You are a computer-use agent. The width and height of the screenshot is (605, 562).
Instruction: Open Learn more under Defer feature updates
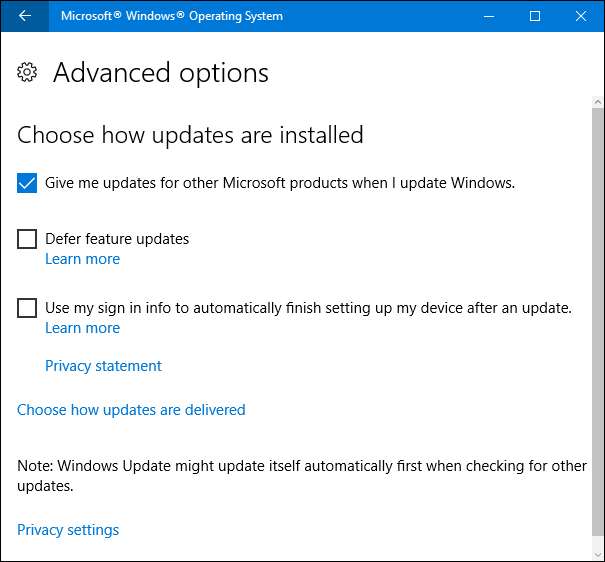[82, 259]
